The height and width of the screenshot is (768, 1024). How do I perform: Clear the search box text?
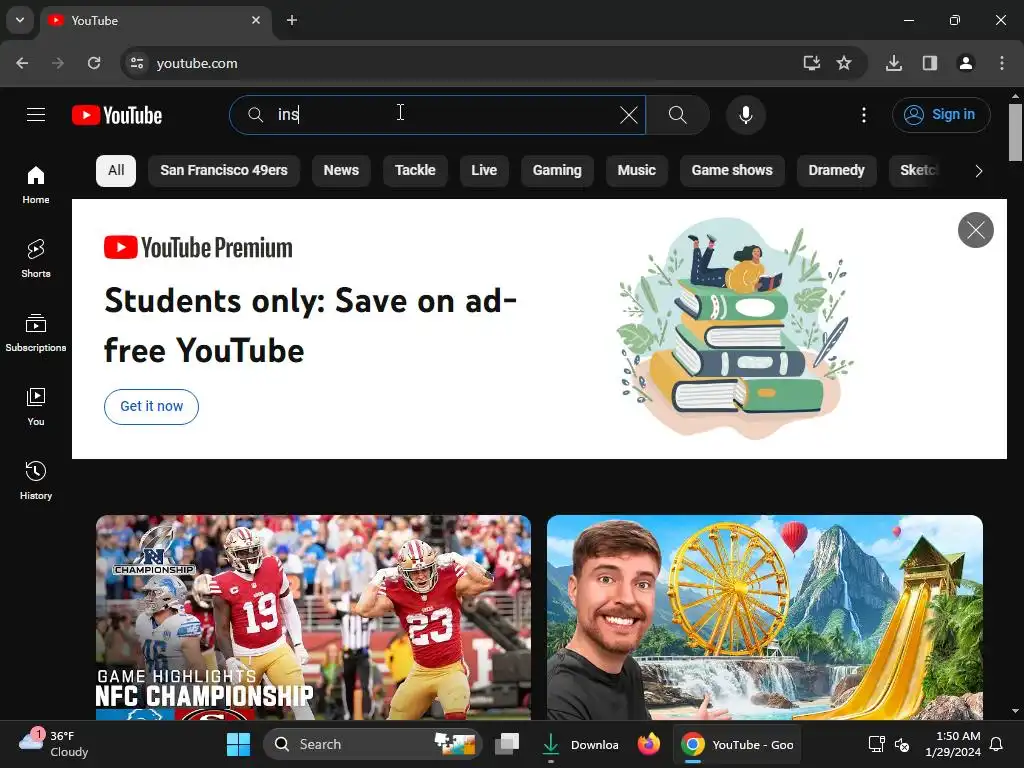pyautogui.click(x=629, y=115)
